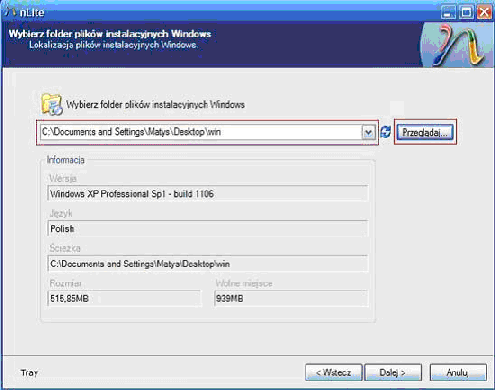This screenshot has height=390, width=495.
Task: Click the Język field showing Polish
Action: coord(208,229)
